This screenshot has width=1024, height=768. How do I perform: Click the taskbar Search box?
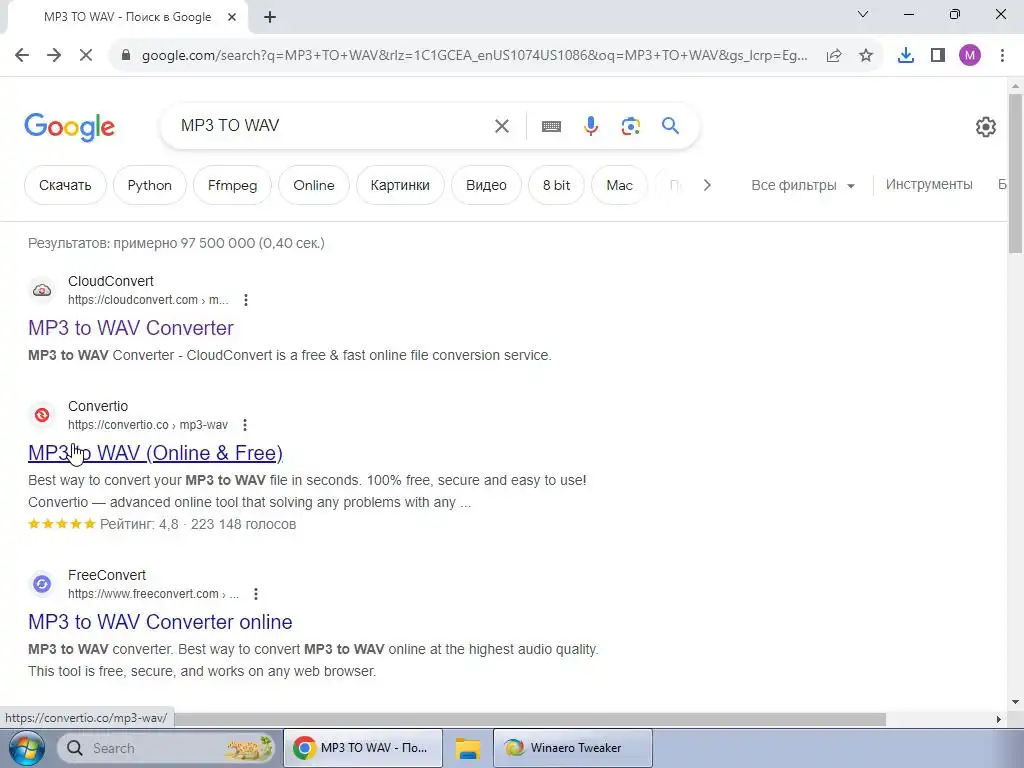coord(166,748)
